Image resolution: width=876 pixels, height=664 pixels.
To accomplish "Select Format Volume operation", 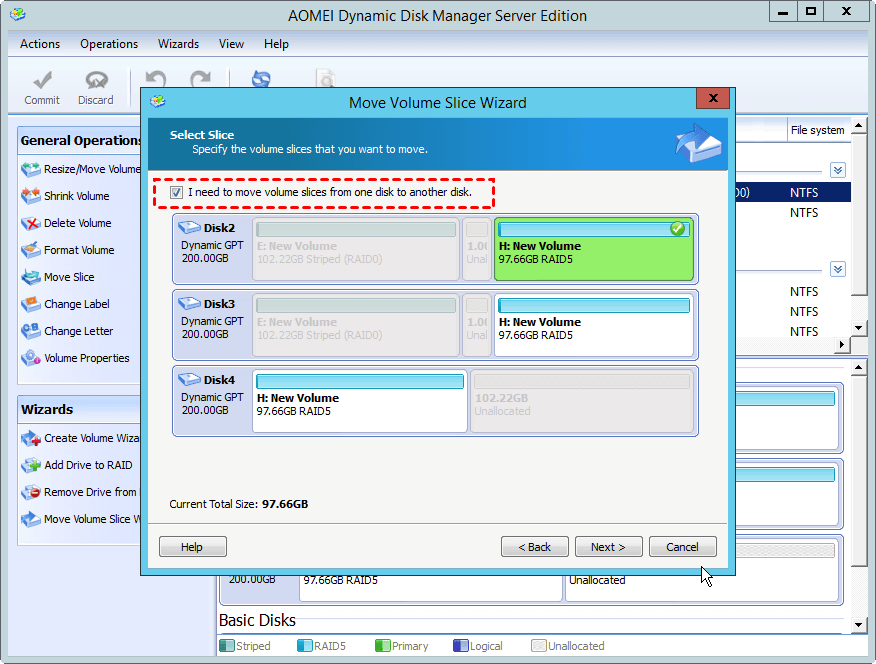I will tap(68, 250).
